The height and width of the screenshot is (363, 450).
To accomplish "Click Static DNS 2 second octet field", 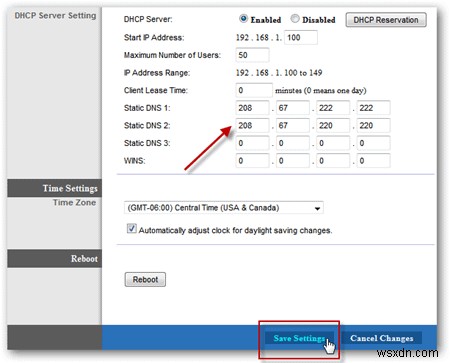I will pos(293,126).
